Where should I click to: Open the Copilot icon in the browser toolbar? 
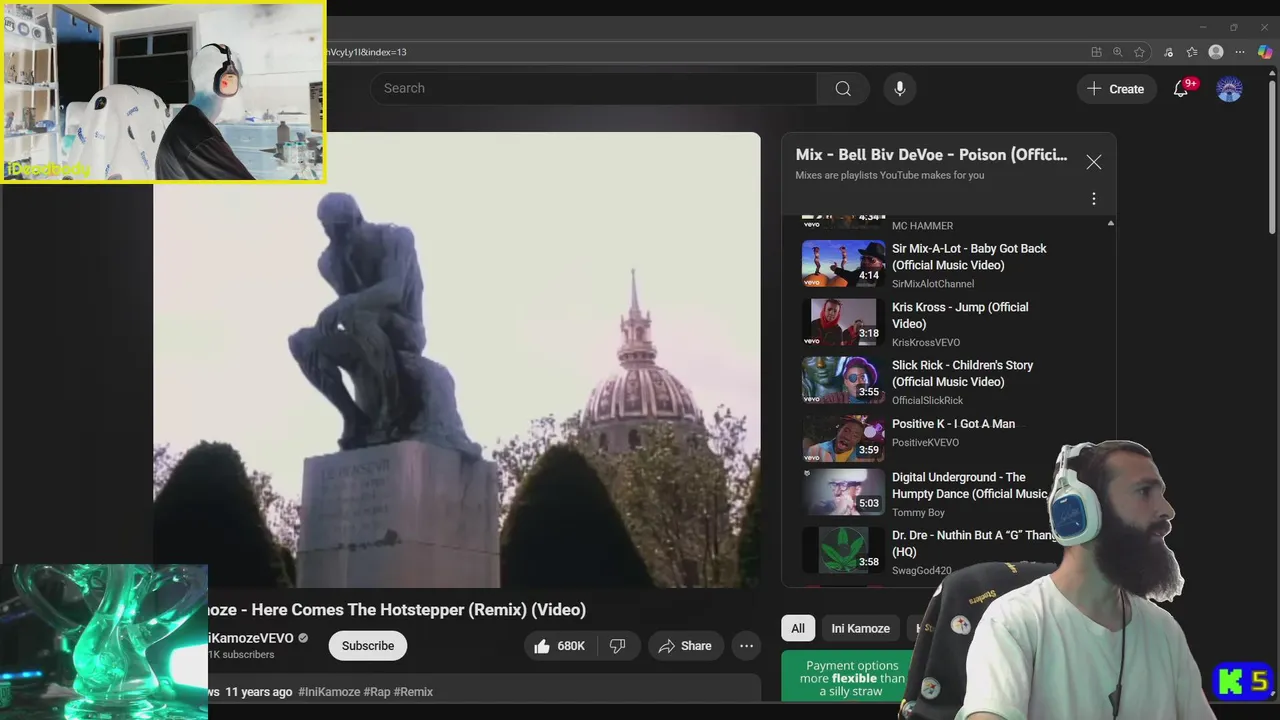point(1265,52)
